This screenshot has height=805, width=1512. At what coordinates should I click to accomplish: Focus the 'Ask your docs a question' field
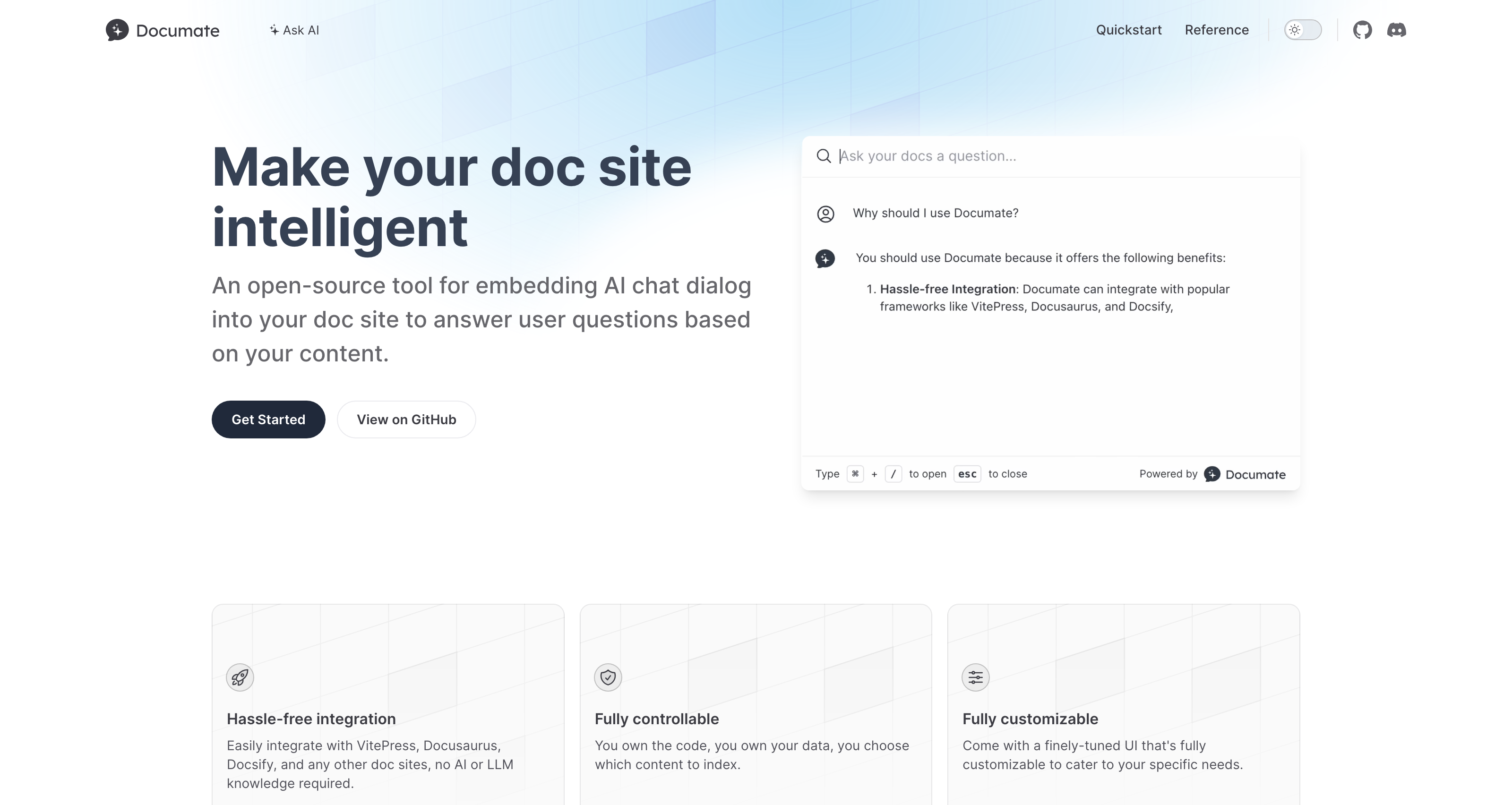point(1051,156)
